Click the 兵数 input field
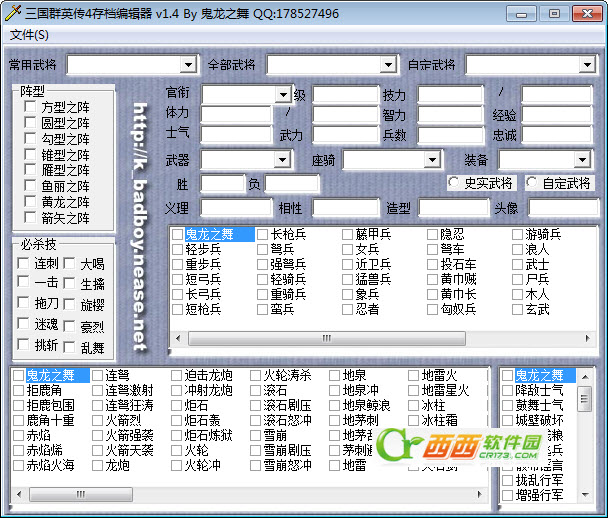 pyautogui.click(x=450, y=135)
